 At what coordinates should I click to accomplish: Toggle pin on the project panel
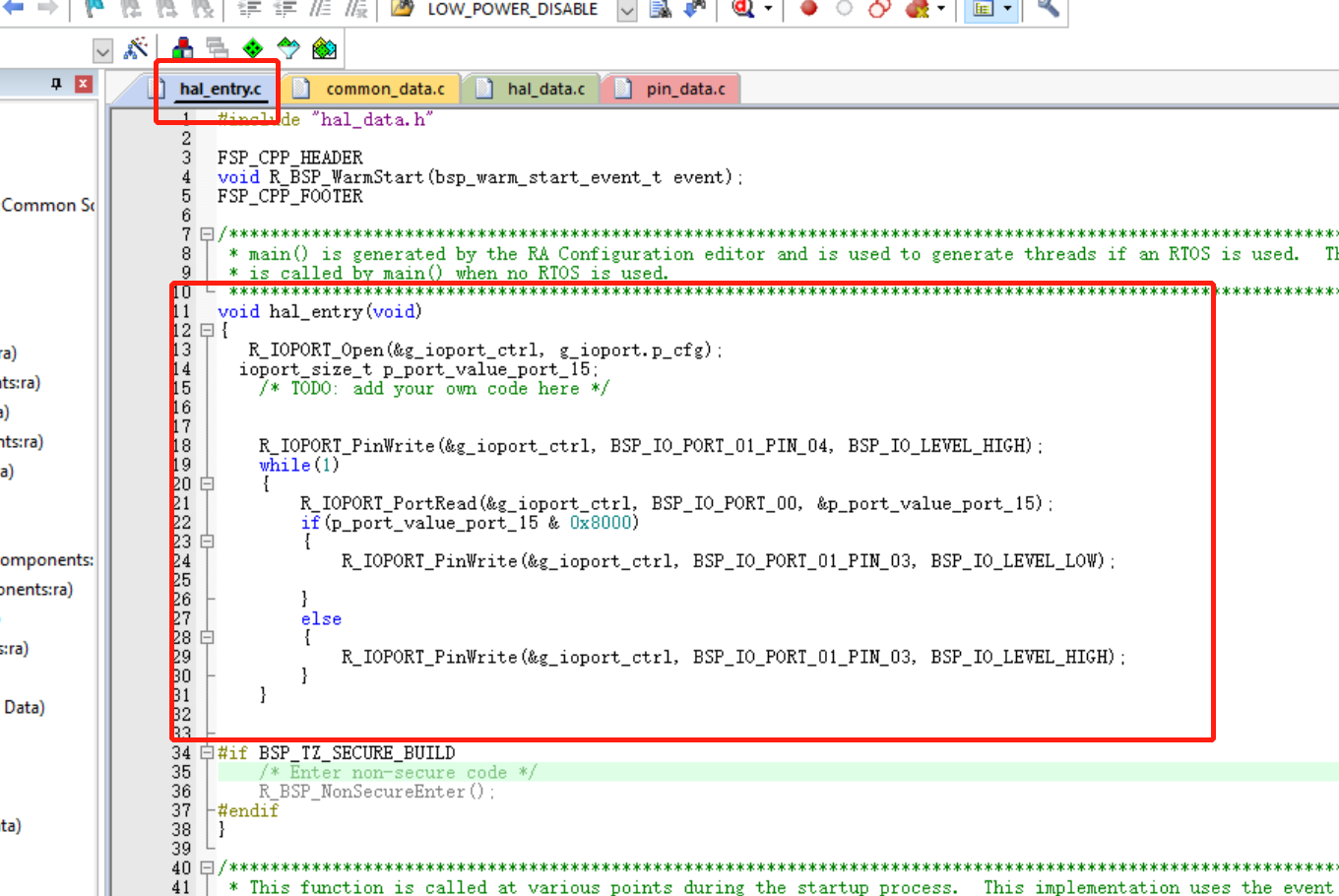coord(56,85)
